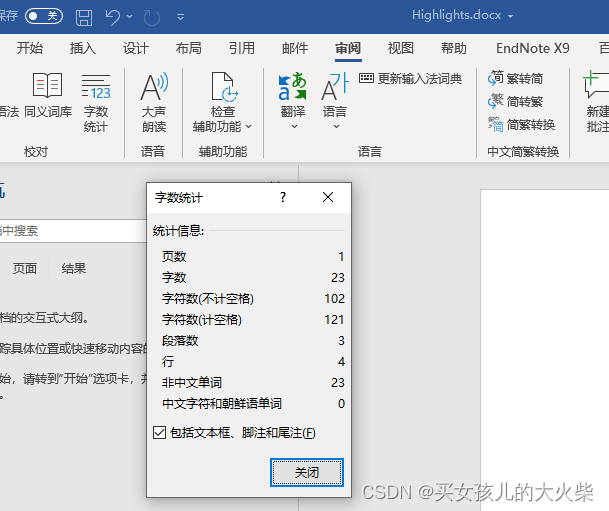Switch to 结果 navigation tab
This screenshot has width=609, height=511.
(74, 268)
